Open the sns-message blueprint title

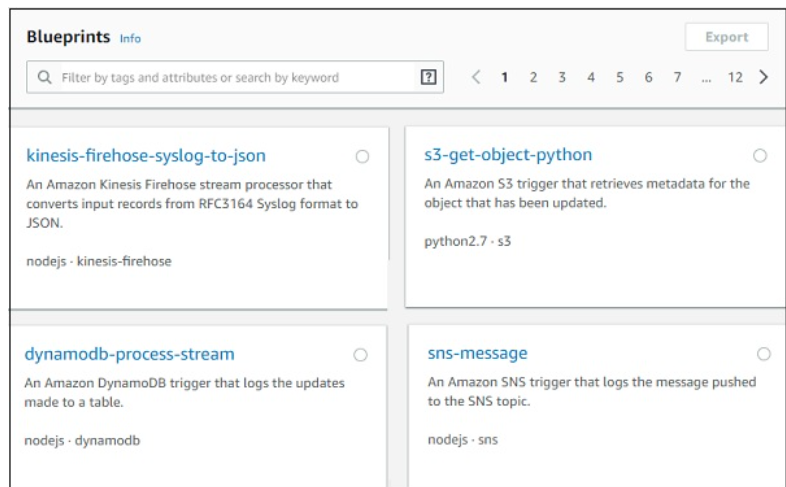click(477, 353)
